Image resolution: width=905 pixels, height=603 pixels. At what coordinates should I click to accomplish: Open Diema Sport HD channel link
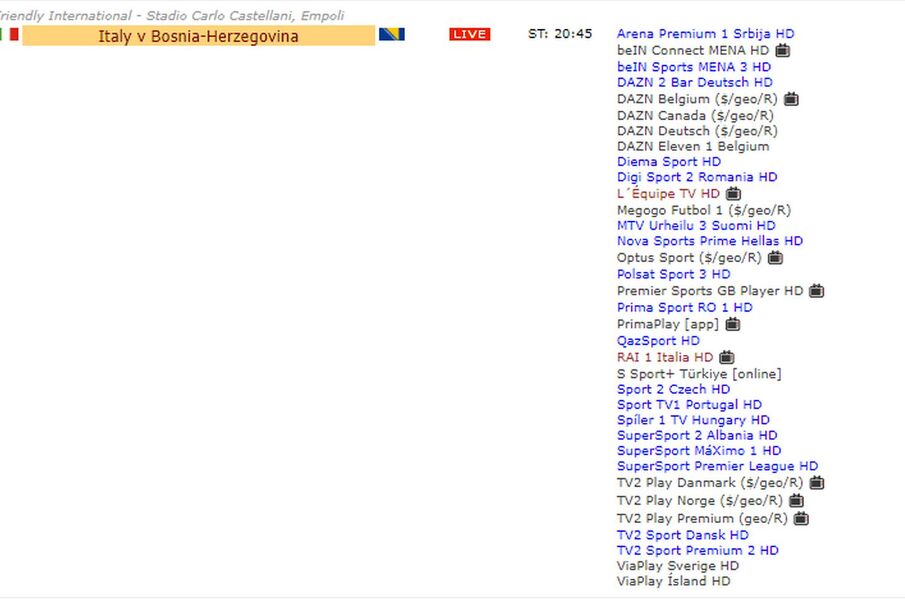pyautogui.click(x=668, y=162)
